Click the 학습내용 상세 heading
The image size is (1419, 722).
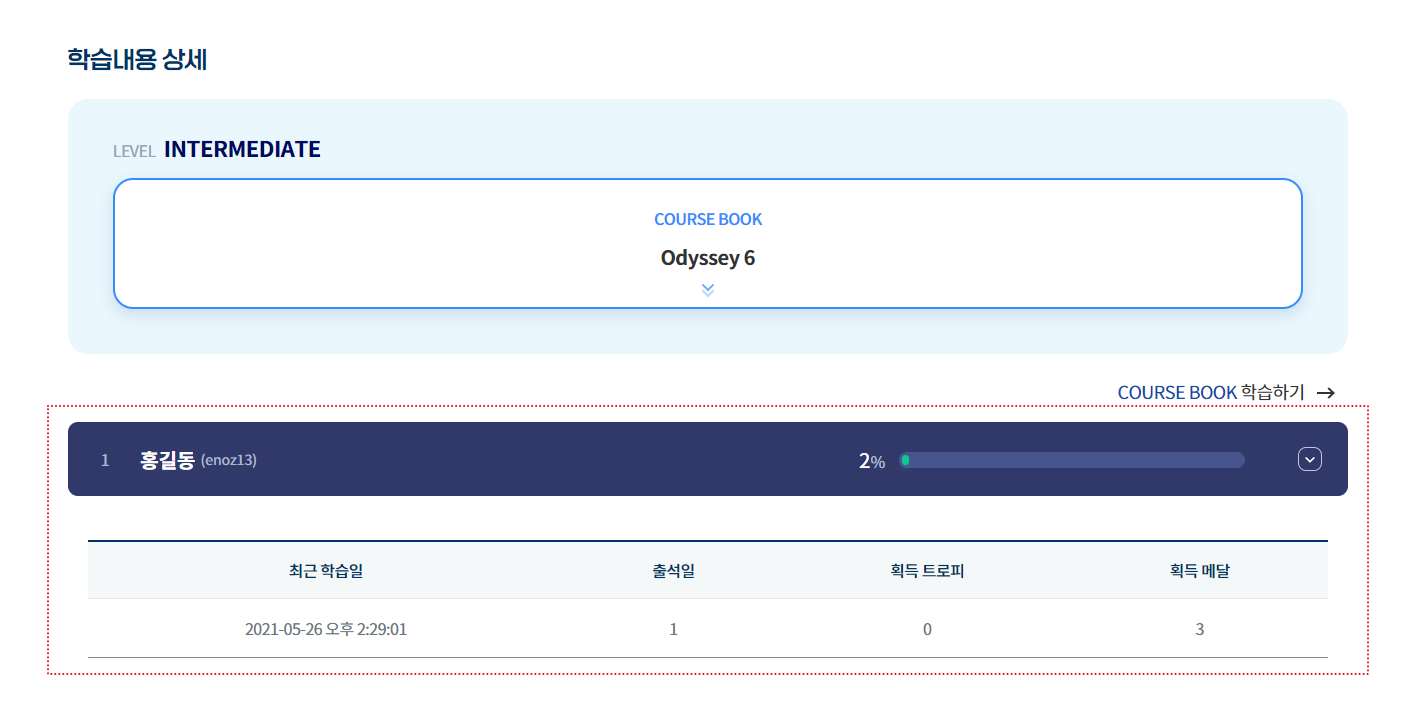tap(137, 59)
